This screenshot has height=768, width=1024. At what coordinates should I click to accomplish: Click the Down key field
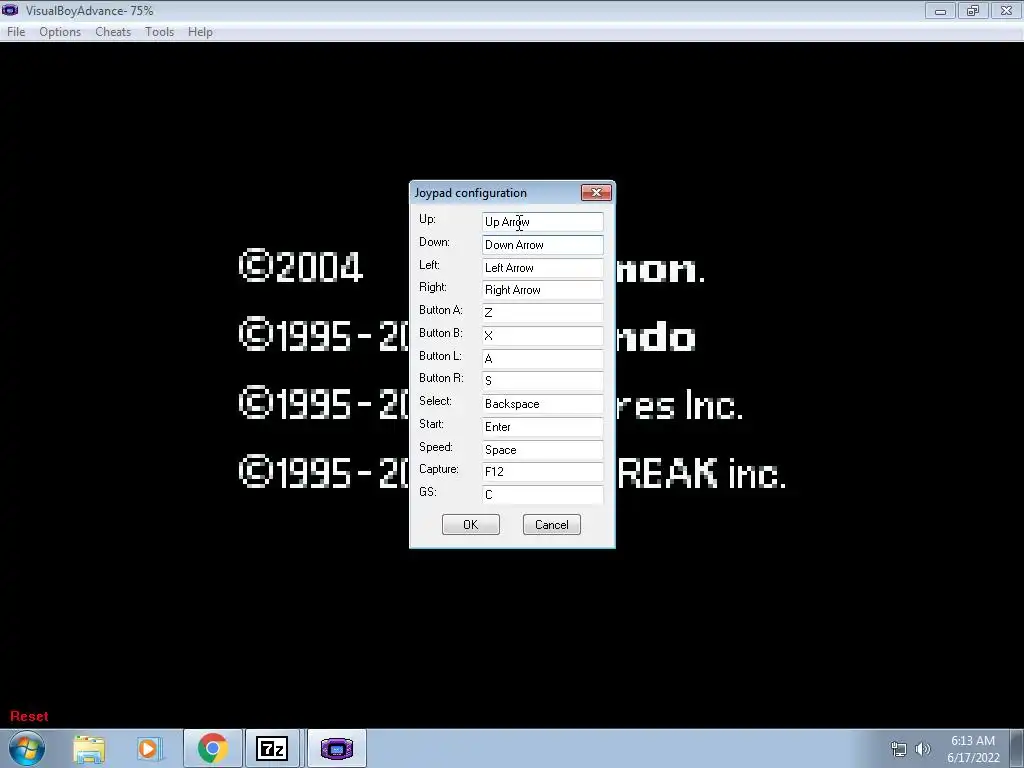(543, 245)
